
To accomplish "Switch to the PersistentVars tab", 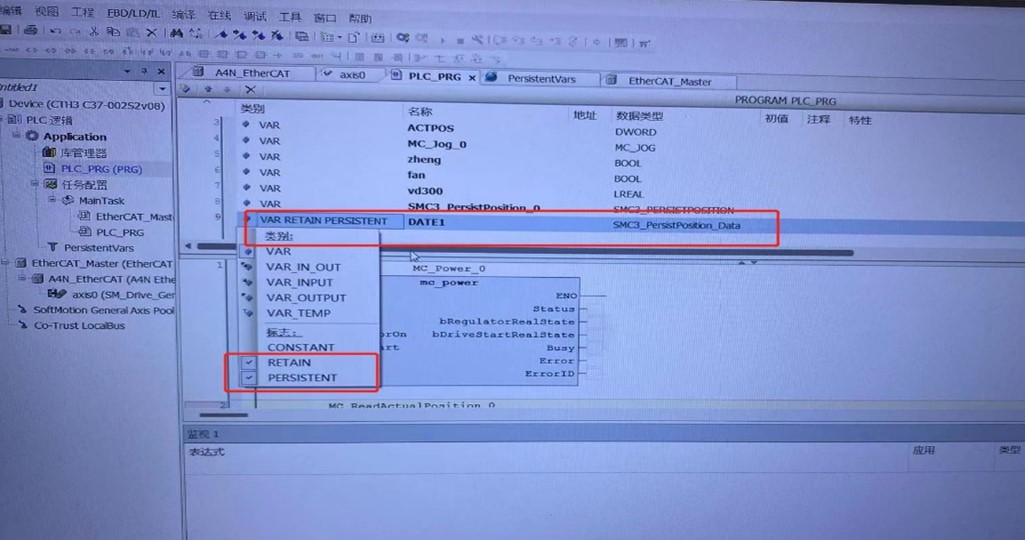I will pyautogui.click(x=541, y=79).
